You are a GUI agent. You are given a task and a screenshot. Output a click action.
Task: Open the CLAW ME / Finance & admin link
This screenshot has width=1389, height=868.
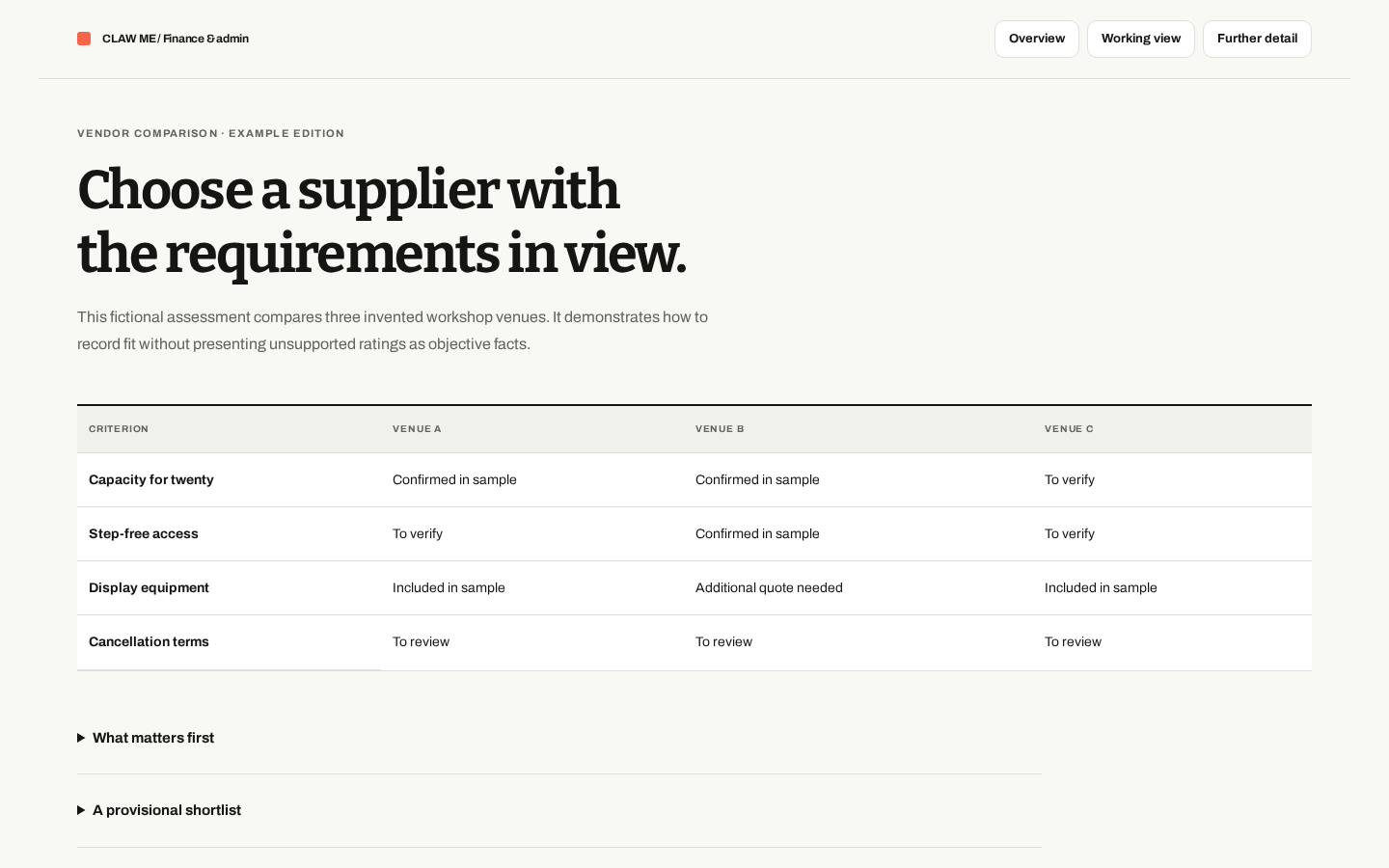[x=163, y=39]
